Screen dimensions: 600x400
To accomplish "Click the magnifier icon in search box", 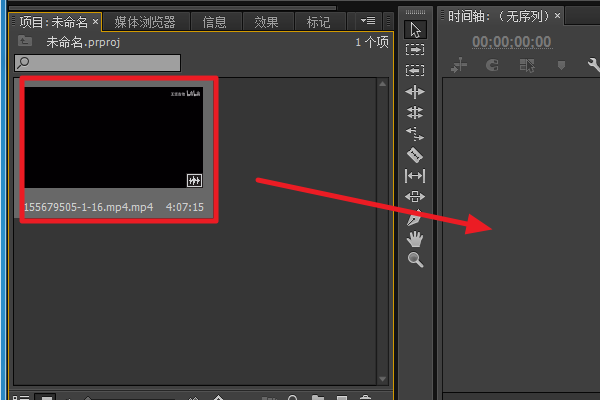I will point(23,62).
